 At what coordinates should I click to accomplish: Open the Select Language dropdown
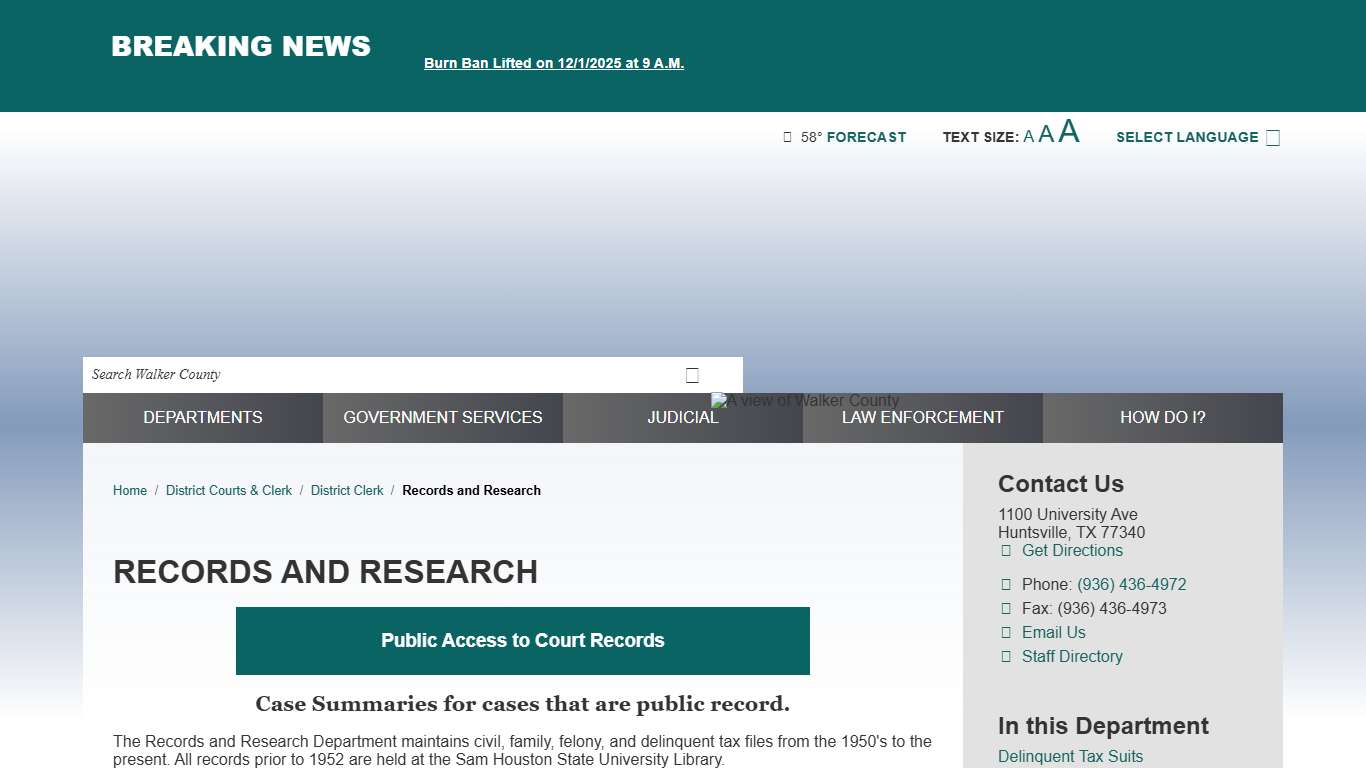point(1197,137)
